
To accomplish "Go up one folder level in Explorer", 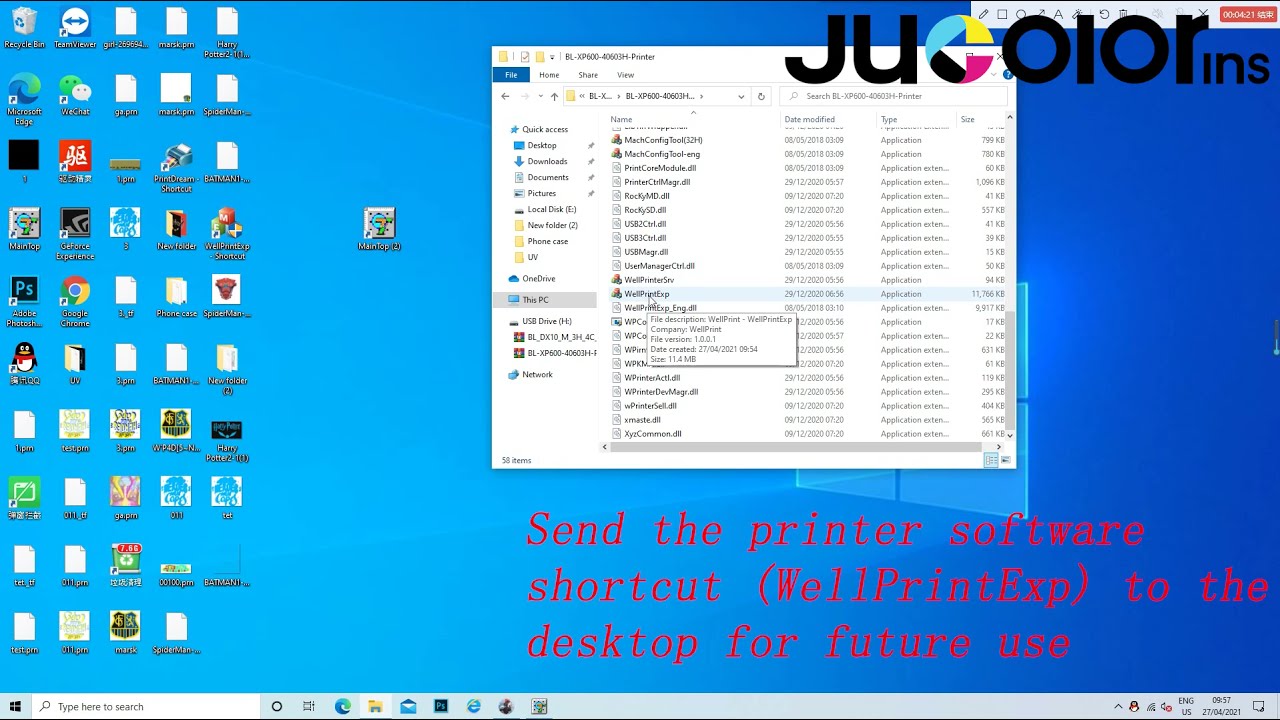I will click(554, 96).
